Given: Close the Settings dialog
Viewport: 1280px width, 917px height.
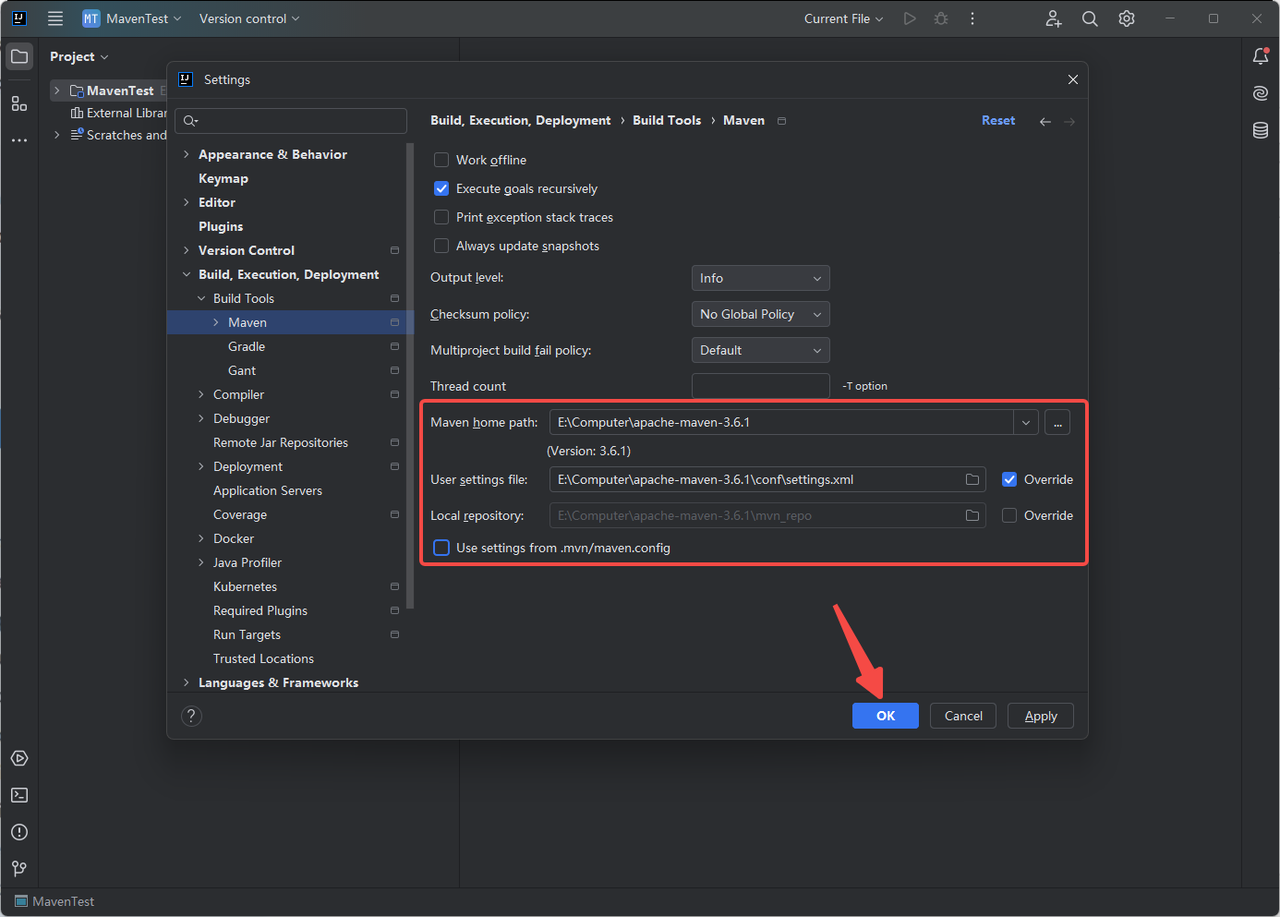Looking at the screenshot, I should 1073,80.
